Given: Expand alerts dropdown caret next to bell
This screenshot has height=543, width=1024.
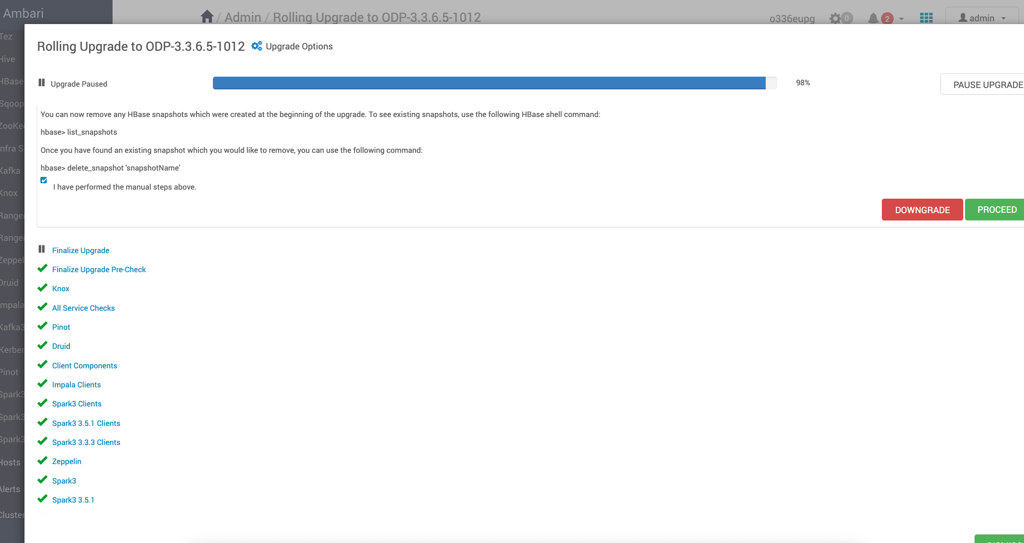Looking at the screenshot, I should click(x=901, y=19).
